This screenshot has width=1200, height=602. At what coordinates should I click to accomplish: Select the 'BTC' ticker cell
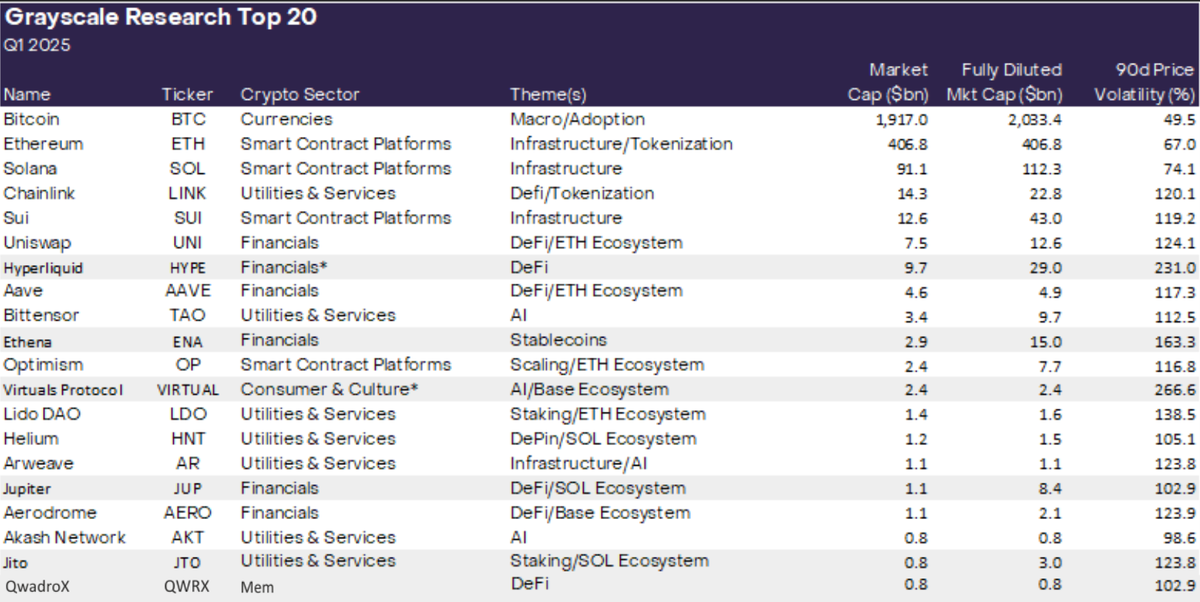(x=188, y=119)
